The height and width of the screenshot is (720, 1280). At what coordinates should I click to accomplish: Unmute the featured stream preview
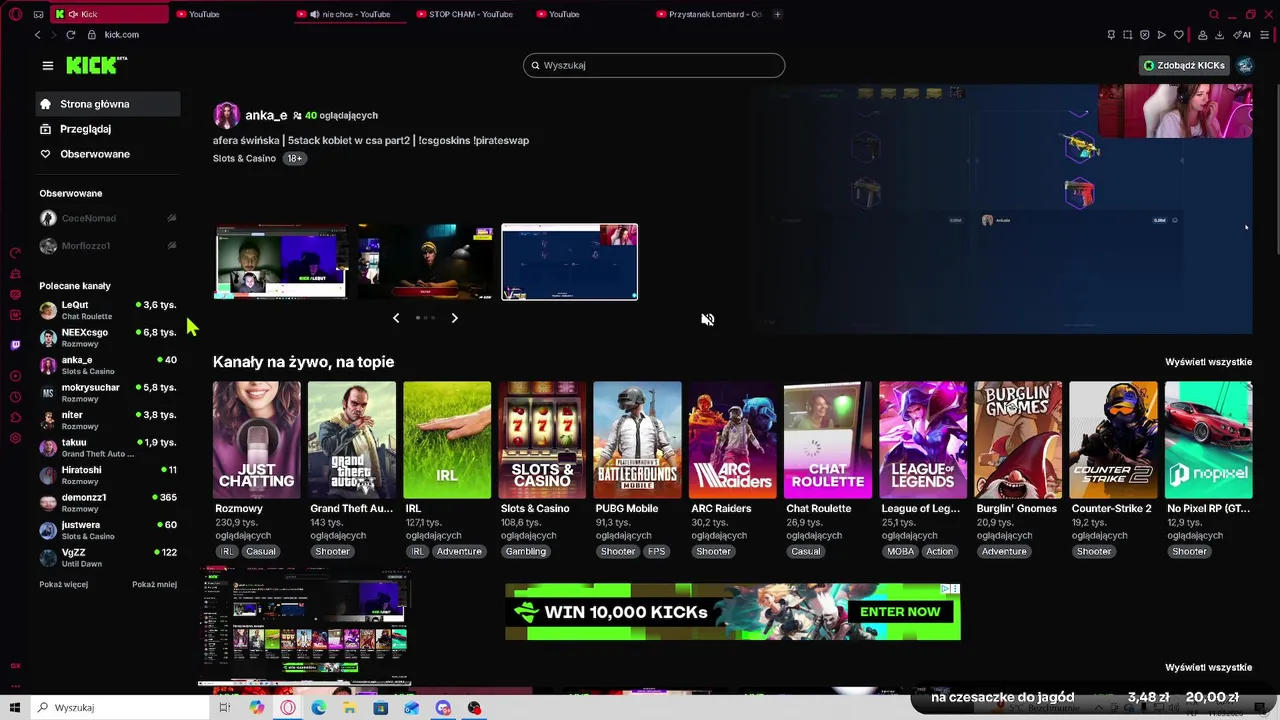coord(707,320)
